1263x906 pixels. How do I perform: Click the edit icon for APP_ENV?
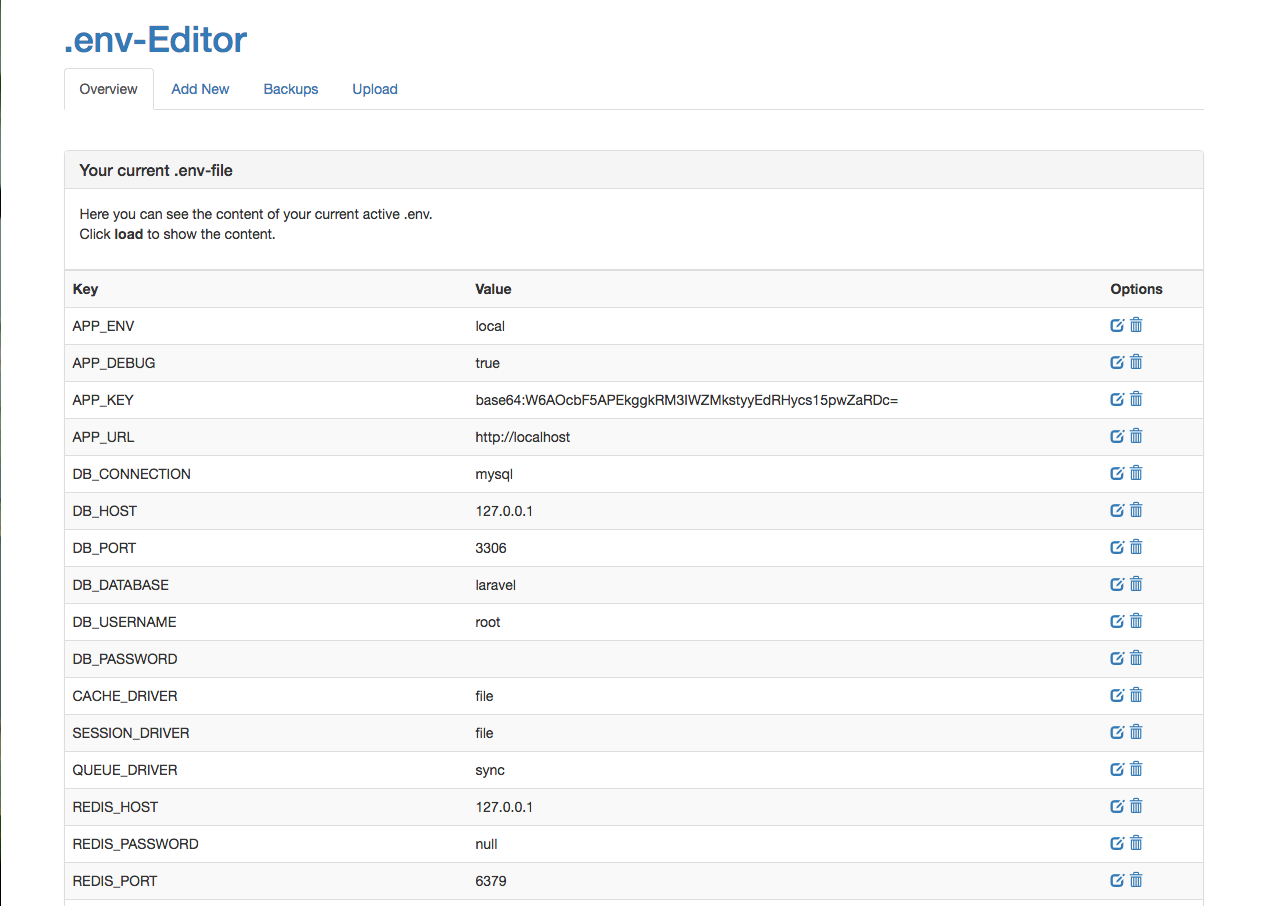1117,325
